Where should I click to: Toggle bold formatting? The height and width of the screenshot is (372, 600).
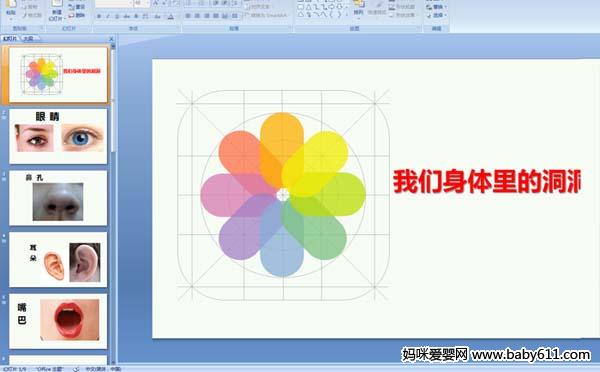click(99, 16)
